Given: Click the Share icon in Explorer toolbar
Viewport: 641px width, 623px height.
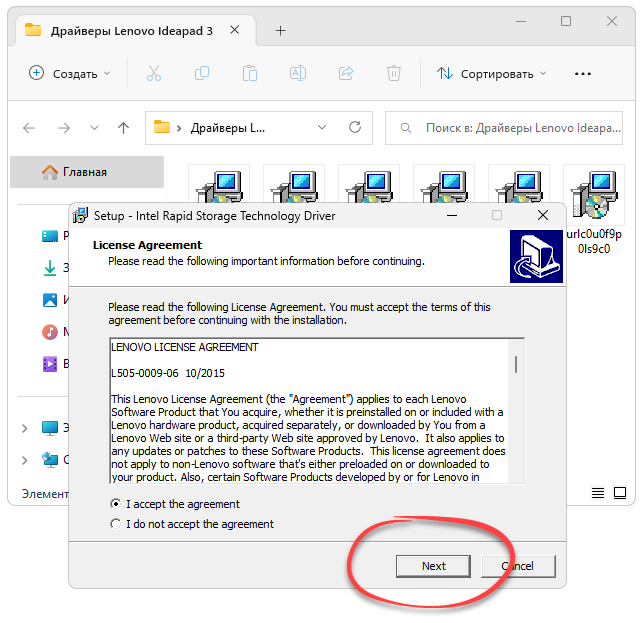Looking at the screenshot, I should 346,74.
